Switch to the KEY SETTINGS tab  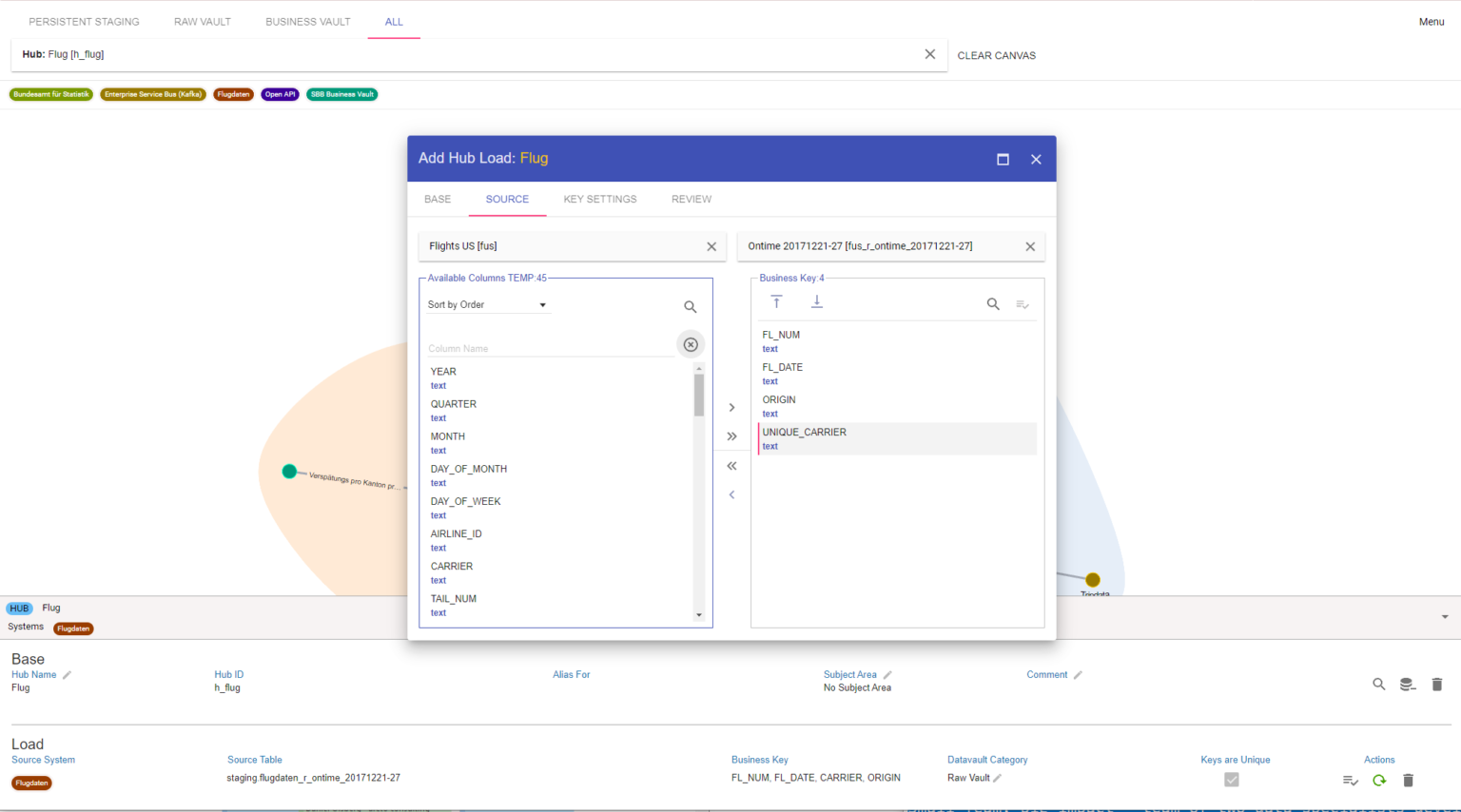click(600, 199)
